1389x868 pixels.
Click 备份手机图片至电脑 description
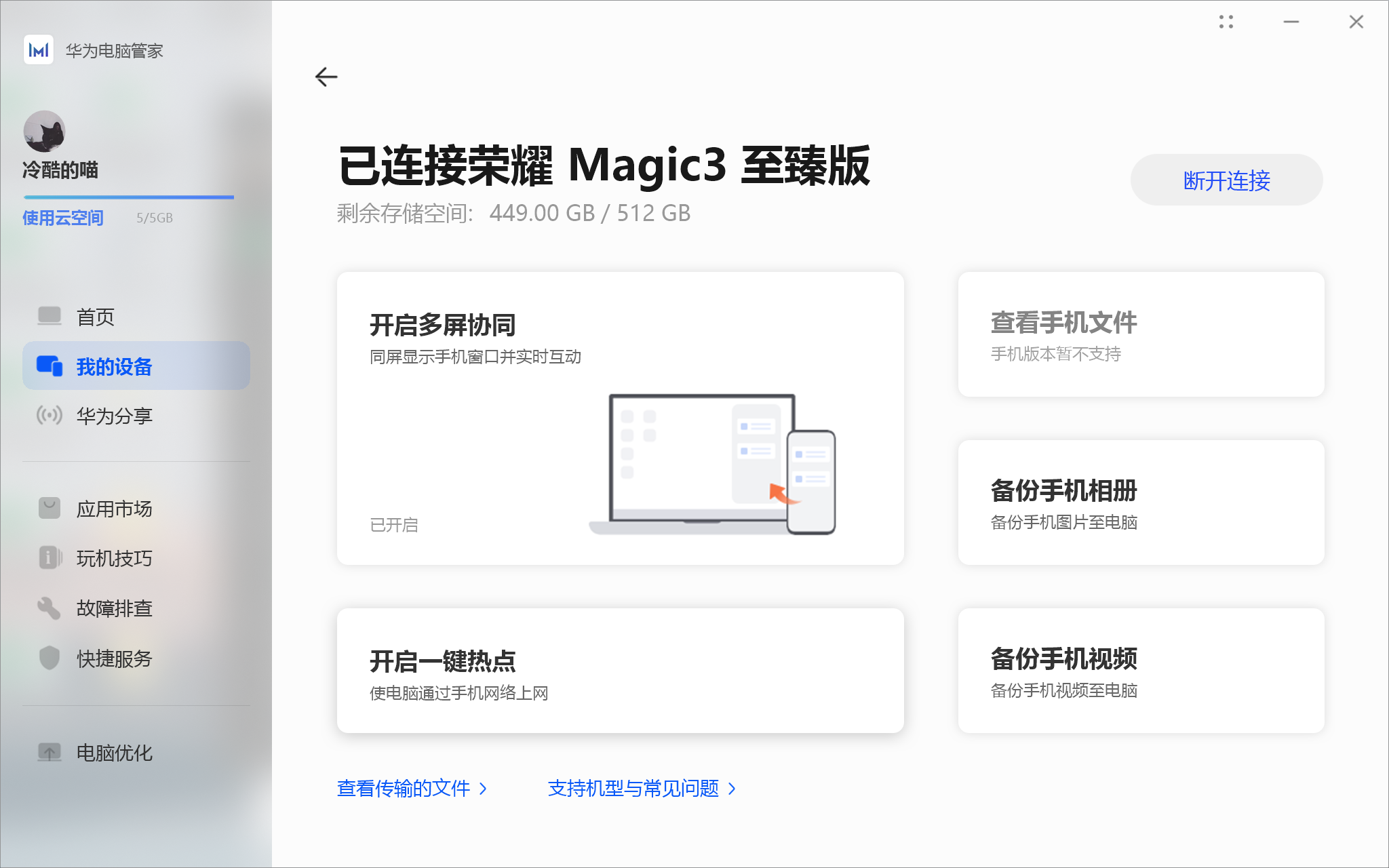[1064, 522]
